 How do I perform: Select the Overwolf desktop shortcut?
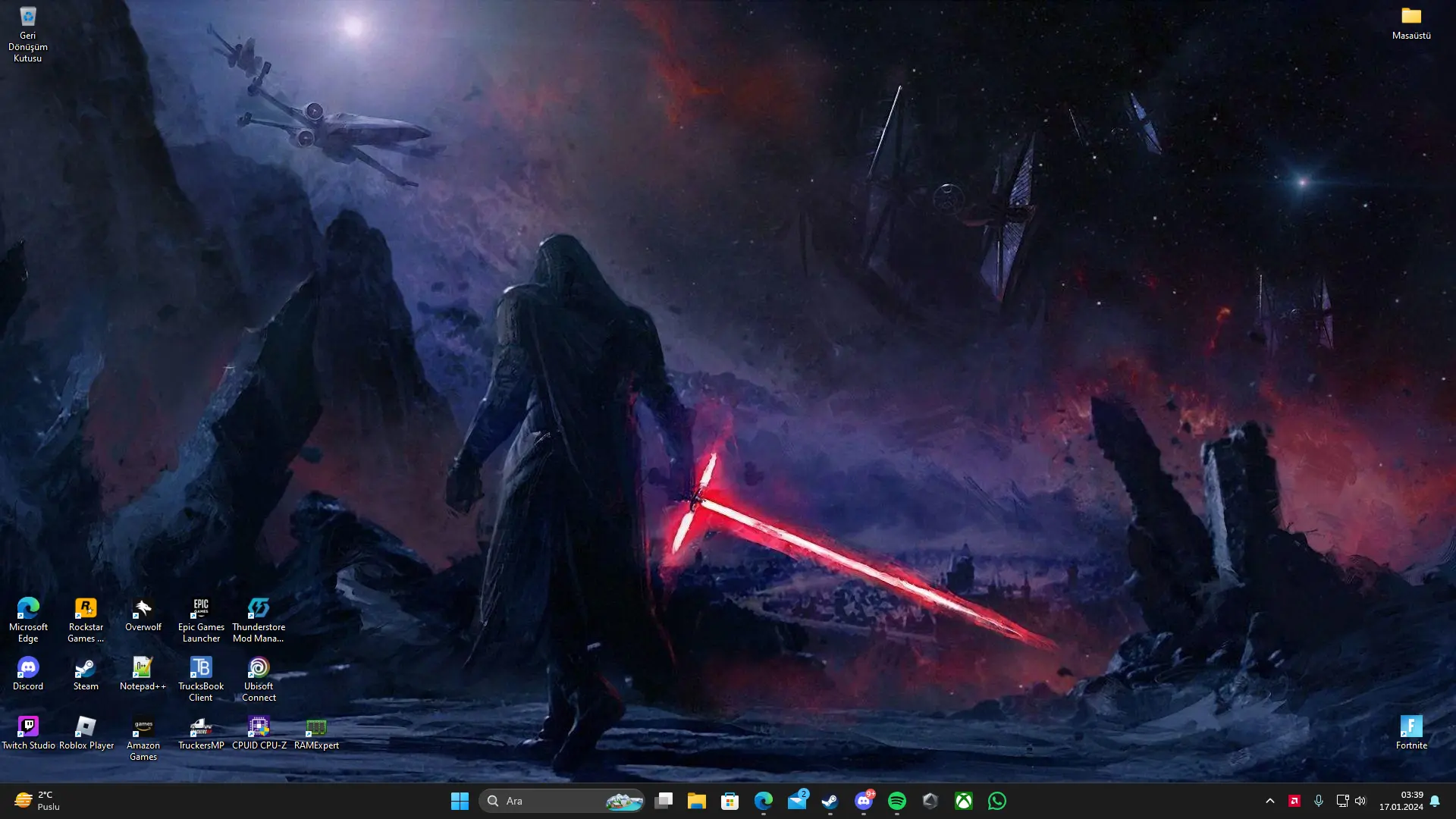click(143, 615)
